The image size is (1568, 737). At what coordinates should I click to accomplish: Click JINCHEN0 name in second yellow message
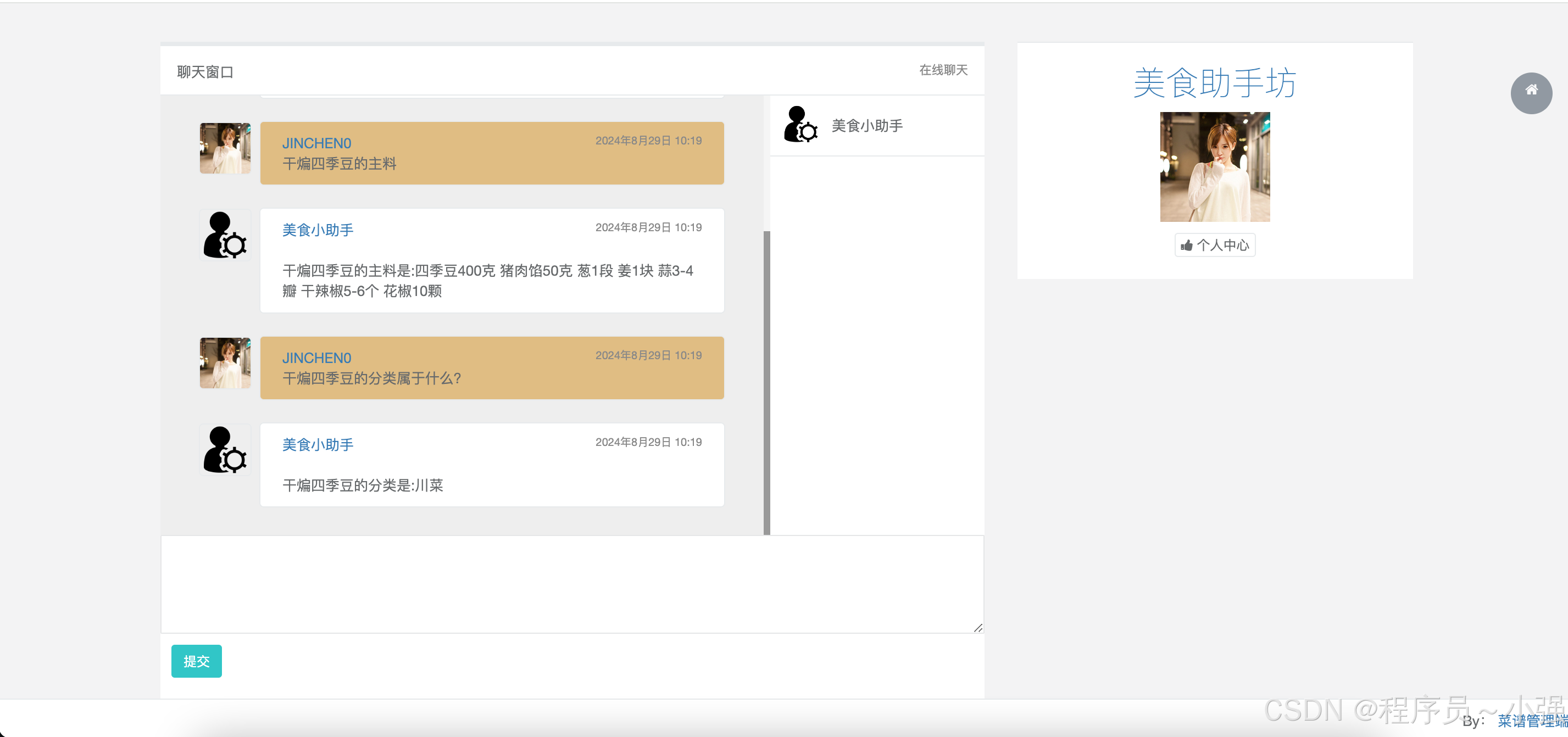(316, 358)
